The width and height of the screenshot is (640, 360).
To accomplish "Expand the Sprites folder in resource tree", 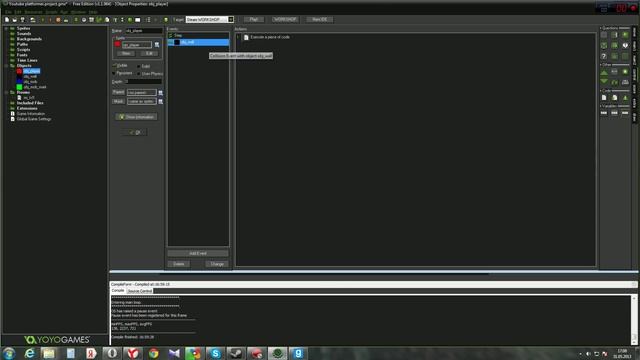I will coord(6,29).
